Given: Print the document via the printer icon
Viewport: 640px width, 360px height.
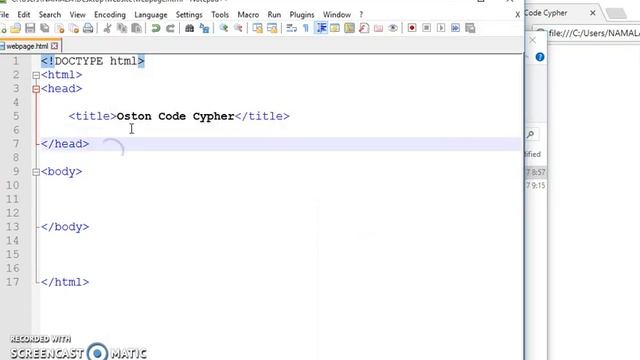Looking at the screenshot, I should tap(88, 28).
